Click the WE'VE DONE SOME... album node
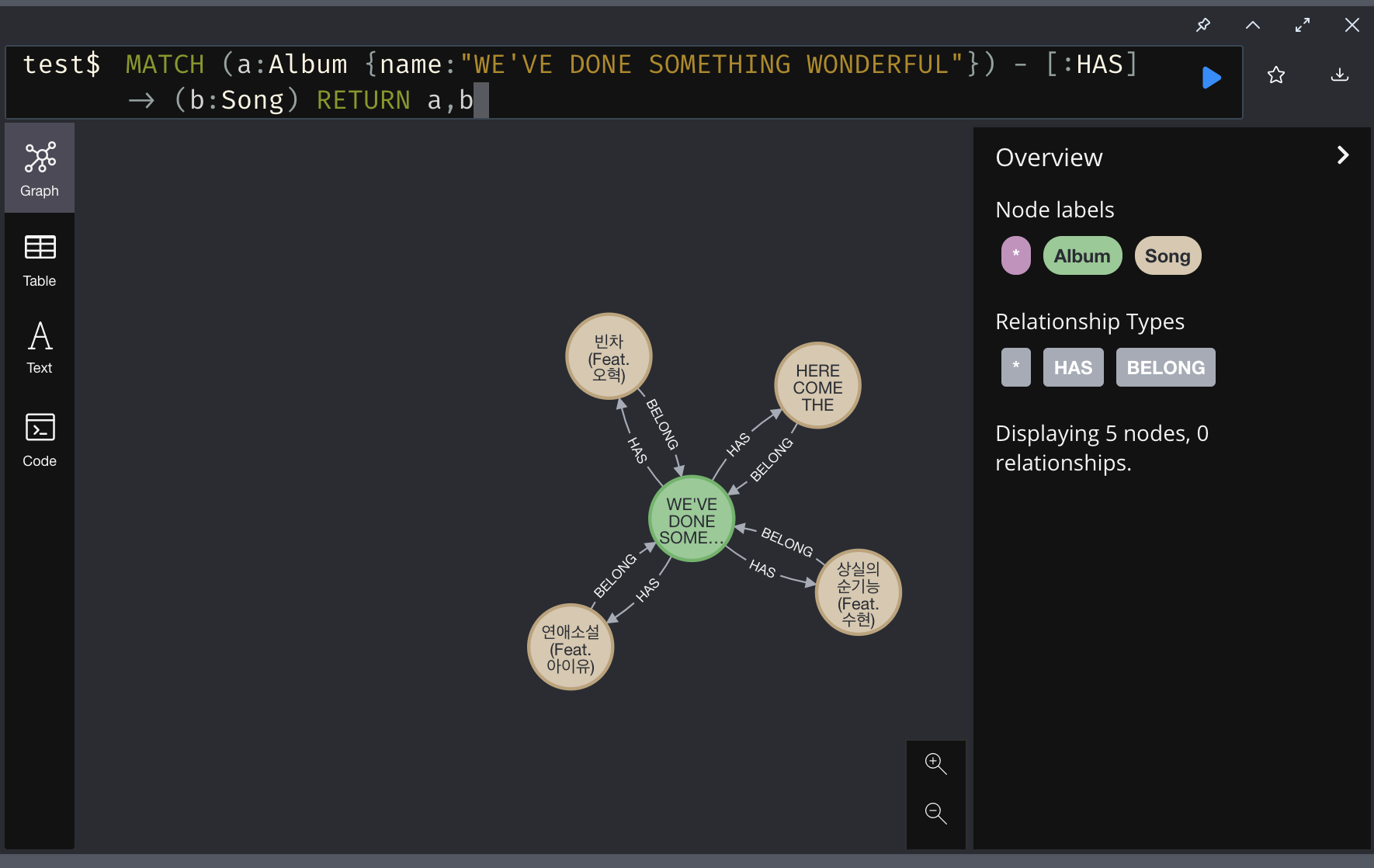This screenshot has width=1374, height=868. [692, 519]
